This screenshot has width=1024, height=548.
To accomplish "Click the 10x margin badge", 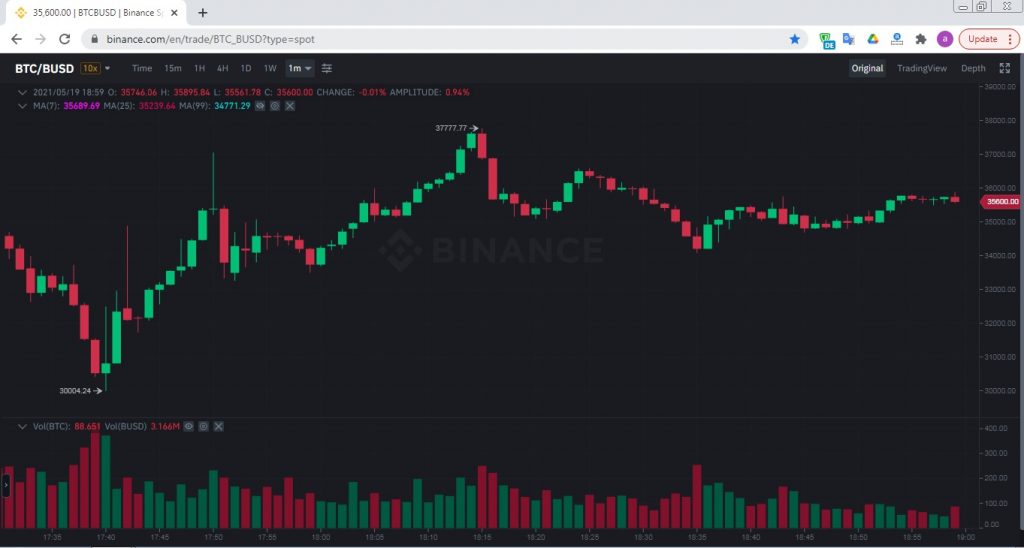I will (90, 69).
